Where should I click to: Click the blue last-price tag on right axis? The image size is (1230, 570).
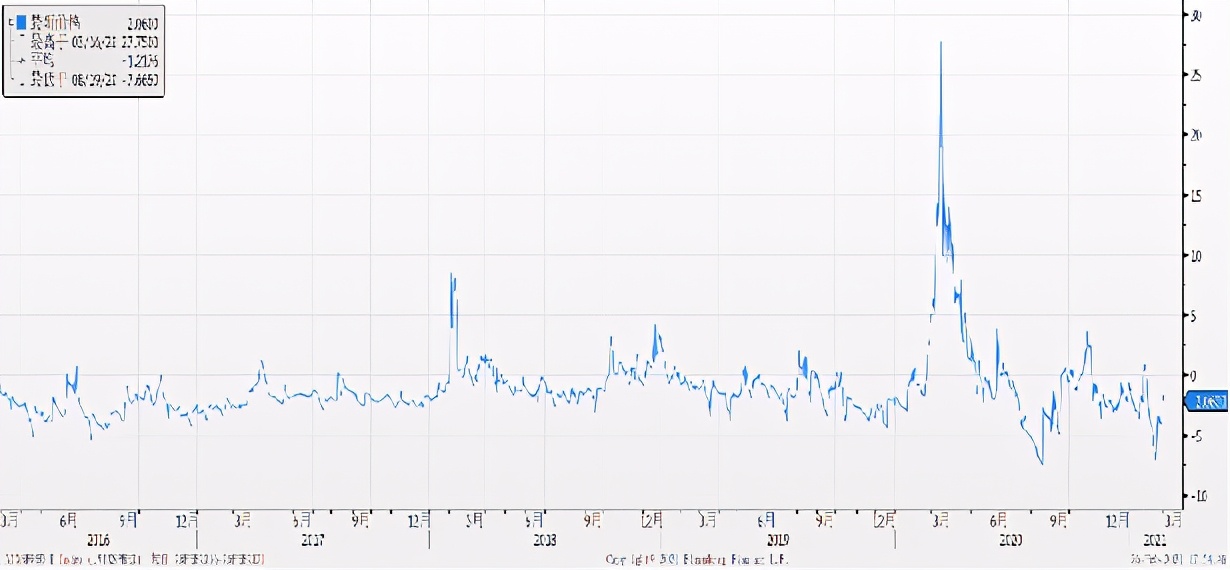tap(1205, 402)
